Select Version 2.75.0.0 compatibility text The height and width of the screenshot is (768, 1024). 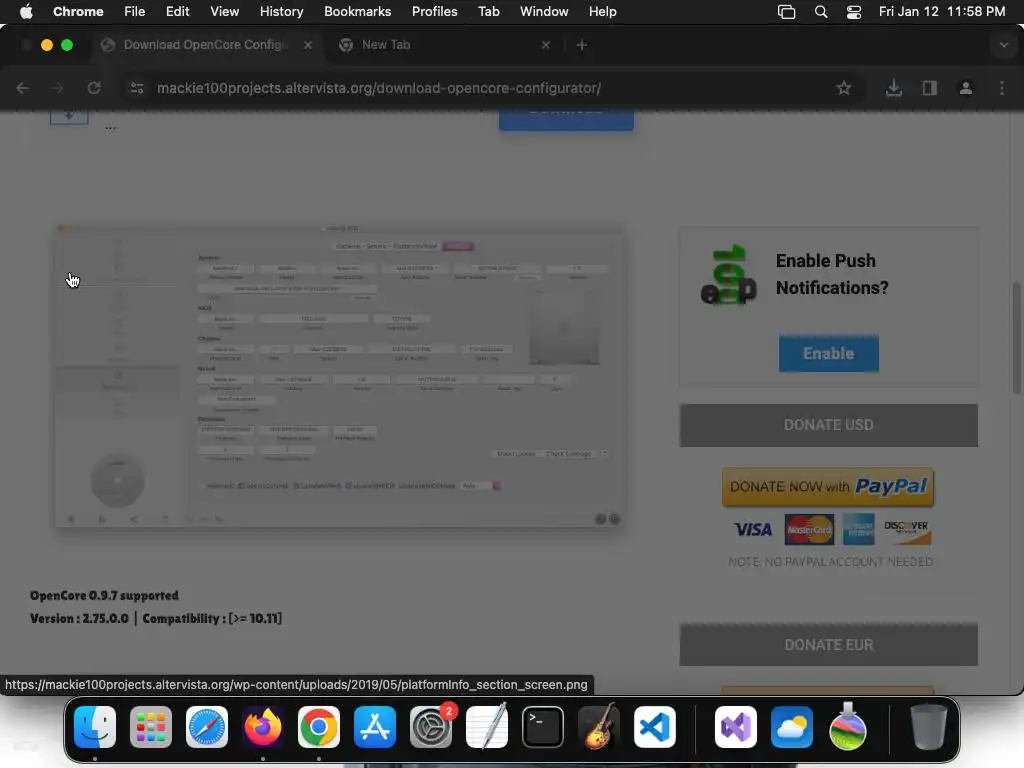click(155, 618)
